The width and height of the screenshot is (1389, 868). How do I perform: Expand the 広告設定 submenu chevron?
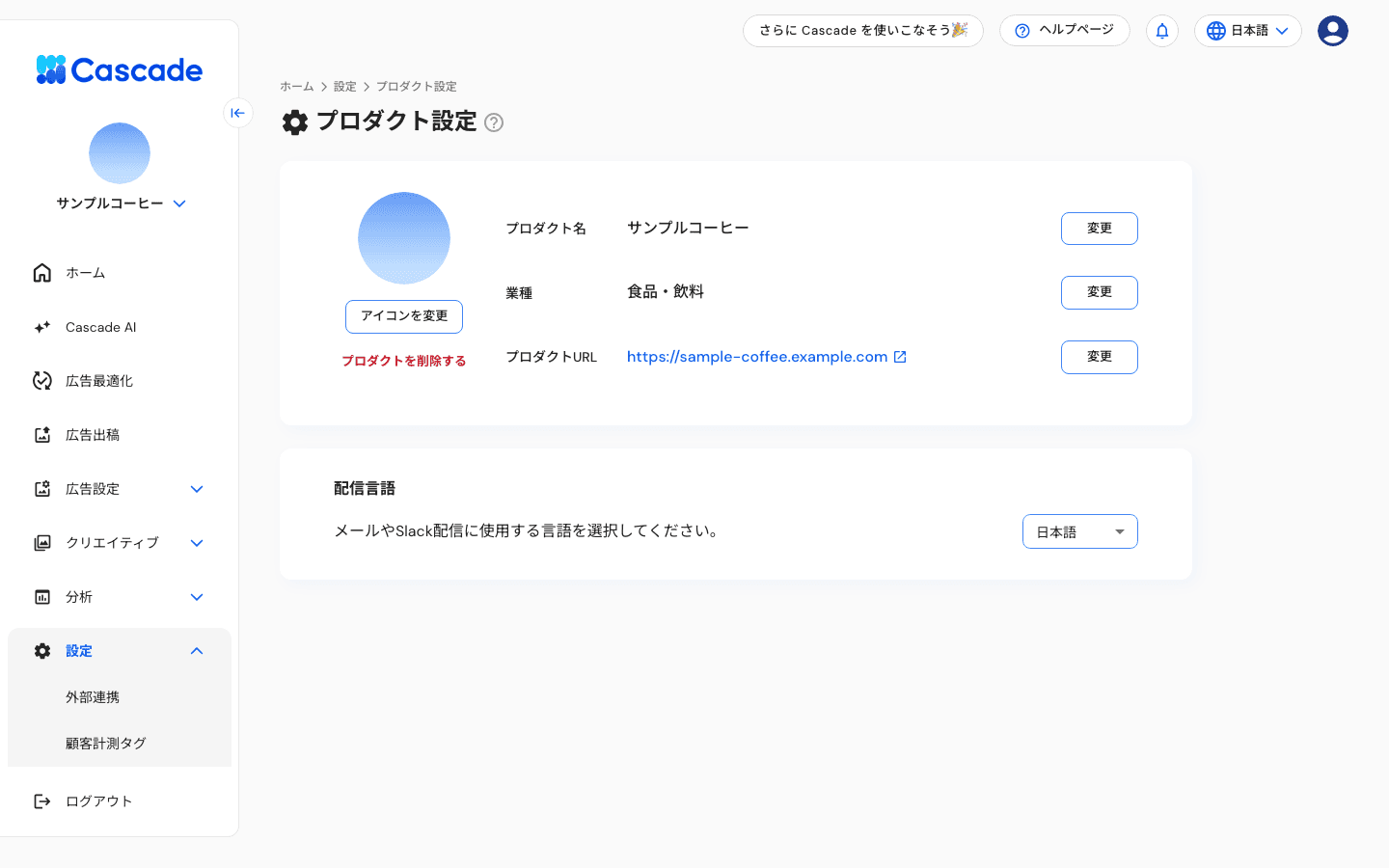pyautogui.click(x=197, y=489)
